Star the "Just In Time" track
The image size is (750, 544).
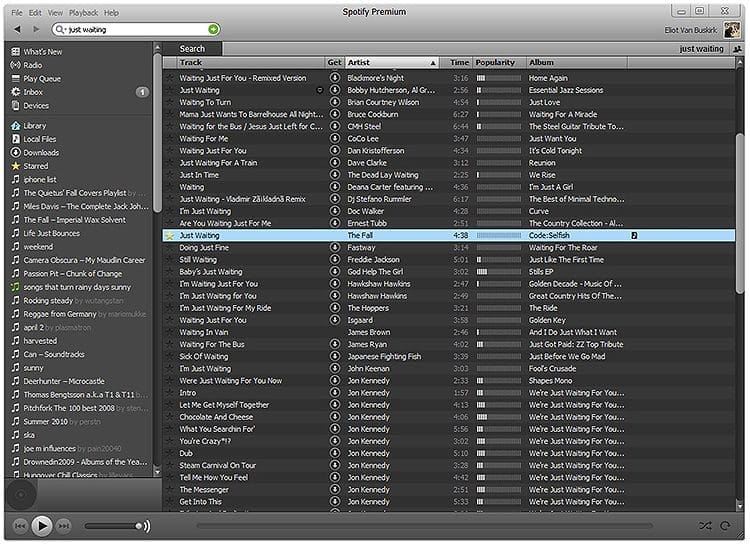coord(170,175)
